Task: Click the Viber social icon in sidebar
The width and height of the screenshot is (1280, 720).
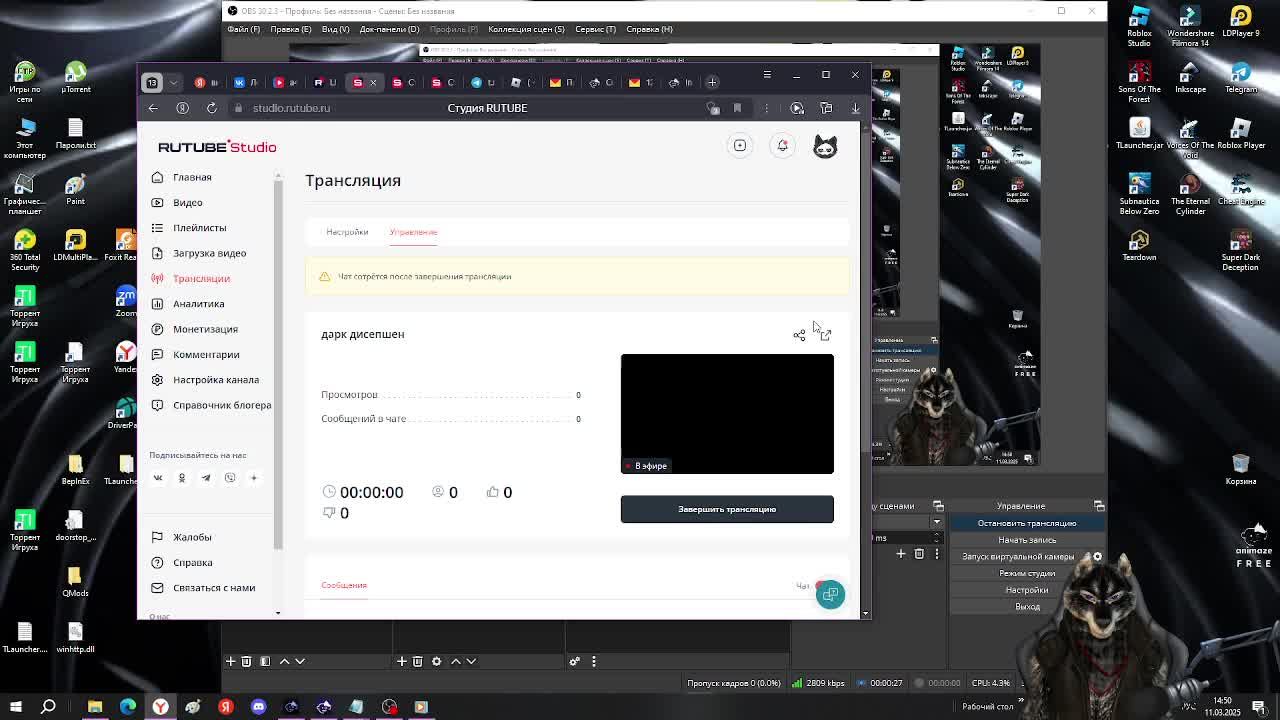Action: click(230, 478)
